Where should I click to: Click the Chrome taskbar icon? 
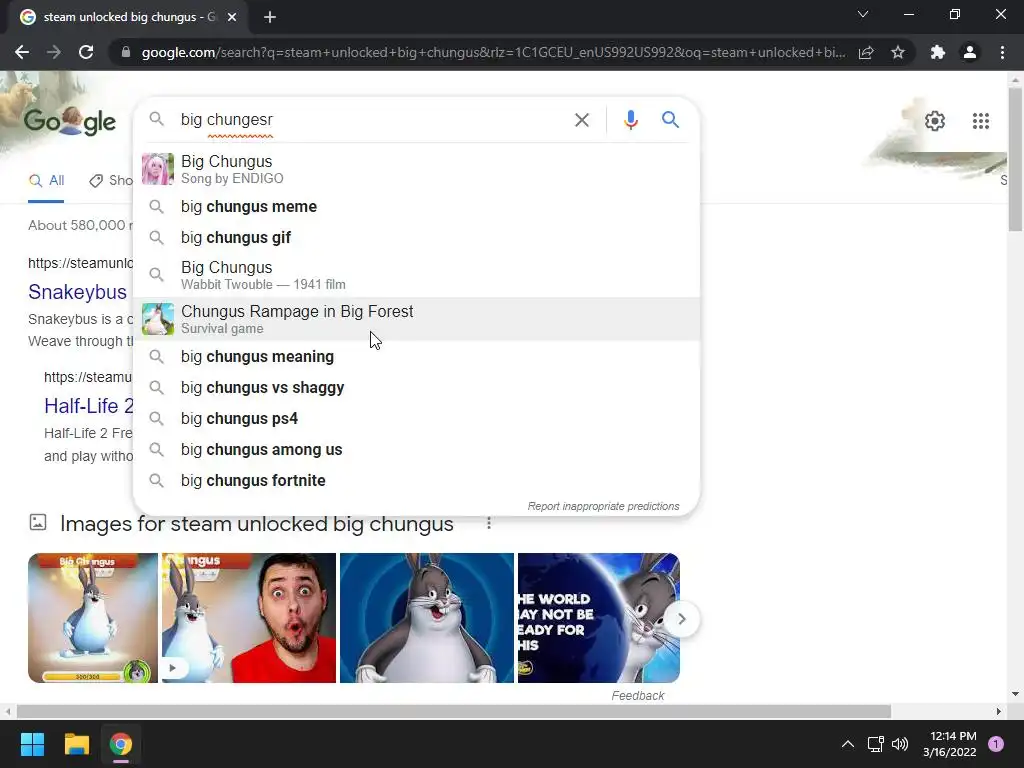[x=121, y=744]
